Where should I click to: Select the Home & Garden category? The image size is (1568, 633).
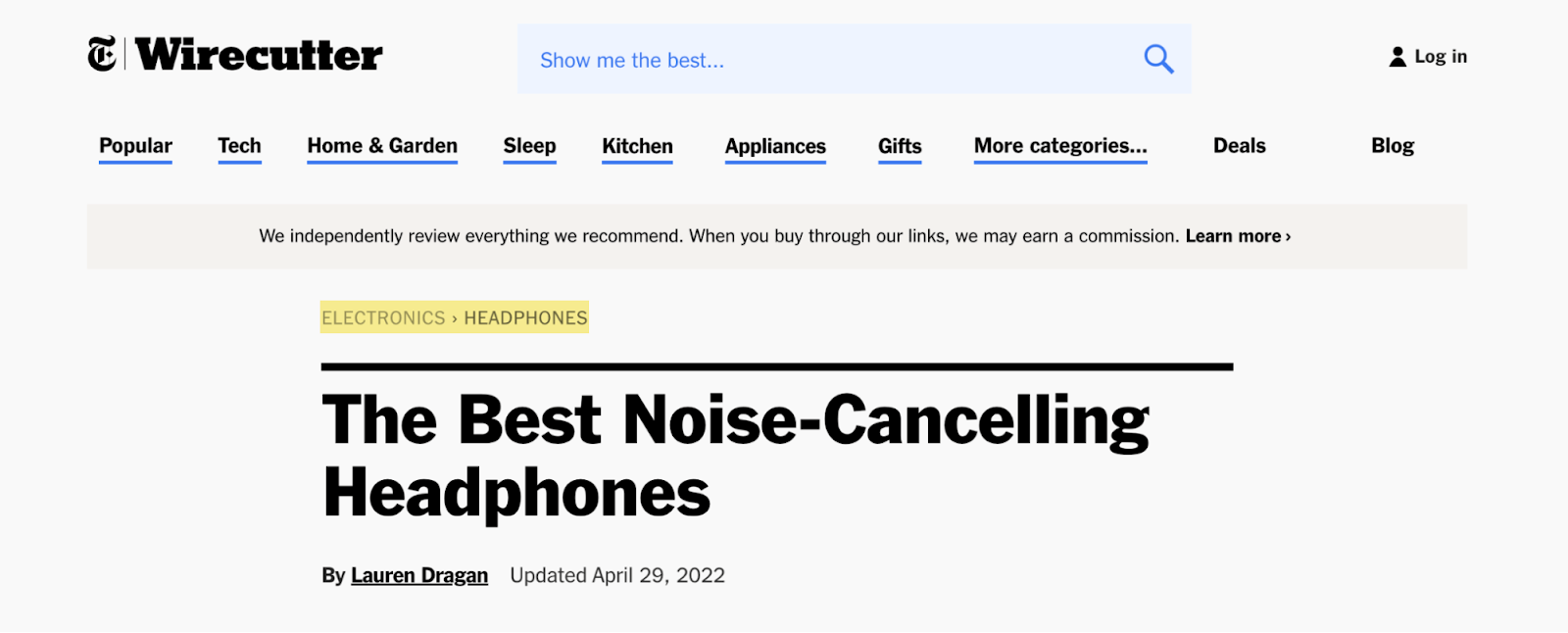382,145
